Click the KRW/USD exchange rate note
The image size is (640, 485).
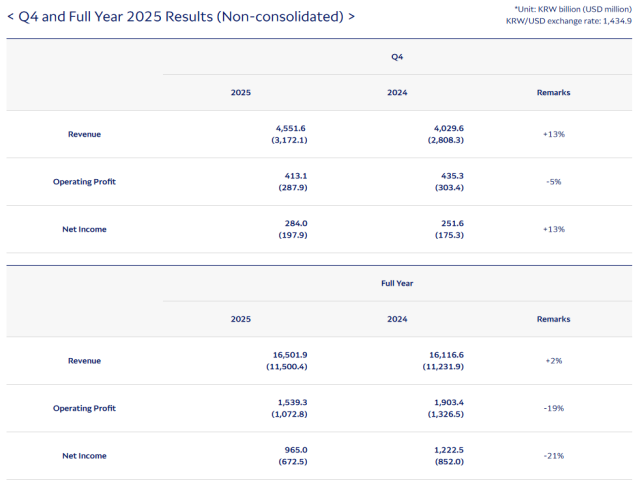(570, 21)
